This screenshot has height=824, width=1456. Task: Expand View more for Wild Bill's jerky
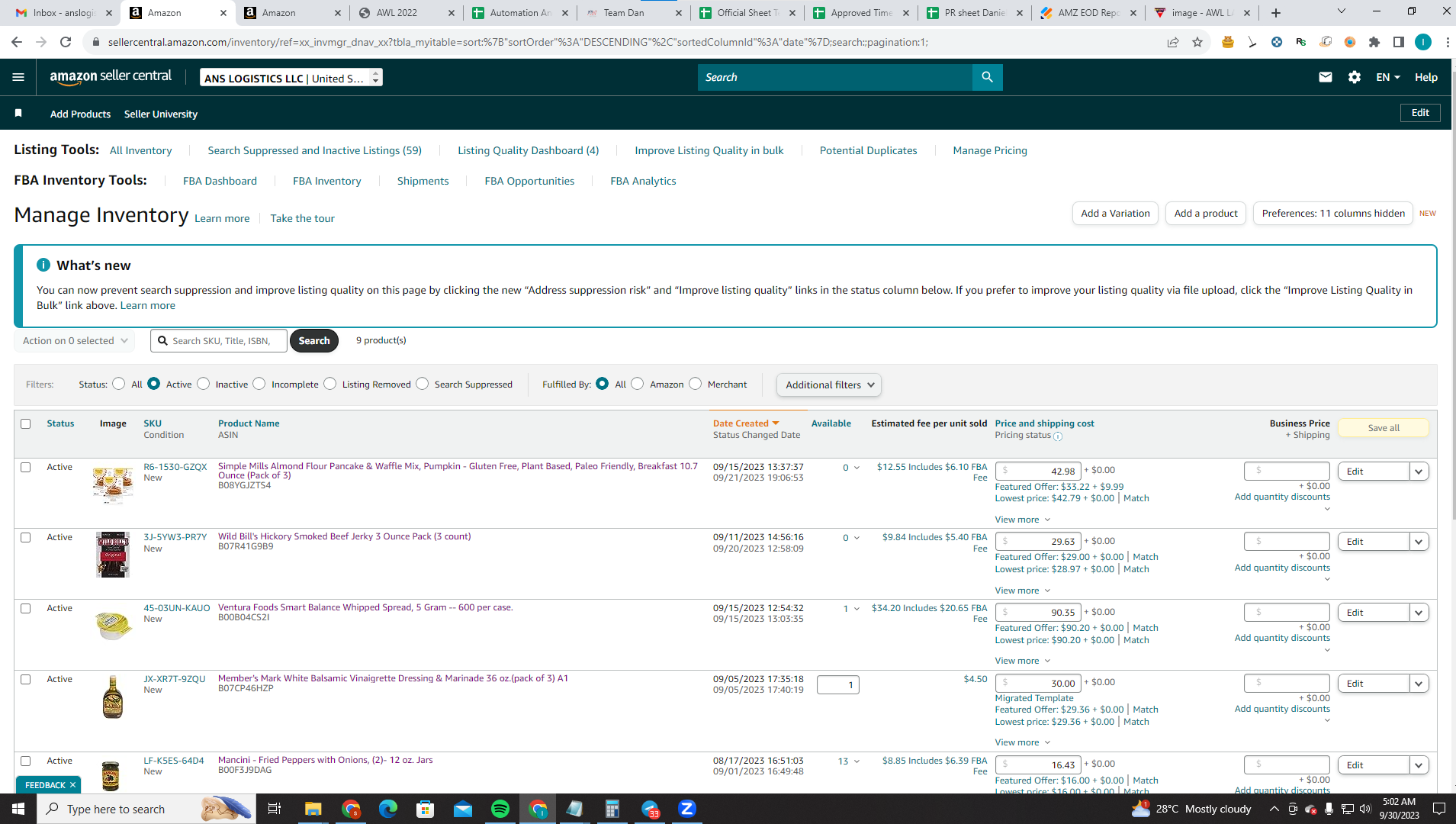tap(1023, 591)
